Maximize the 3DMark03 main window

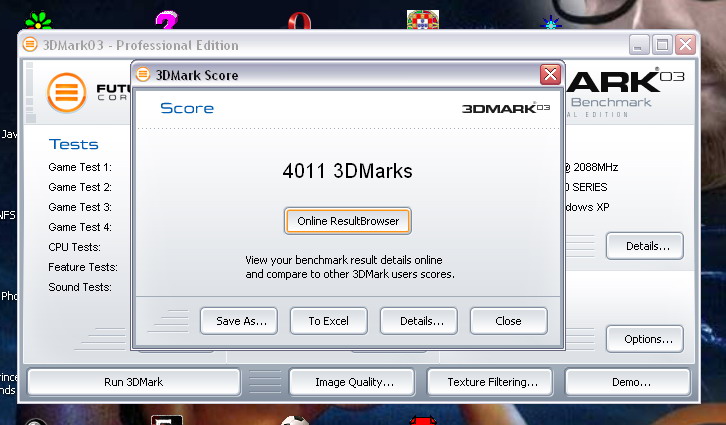663,45
